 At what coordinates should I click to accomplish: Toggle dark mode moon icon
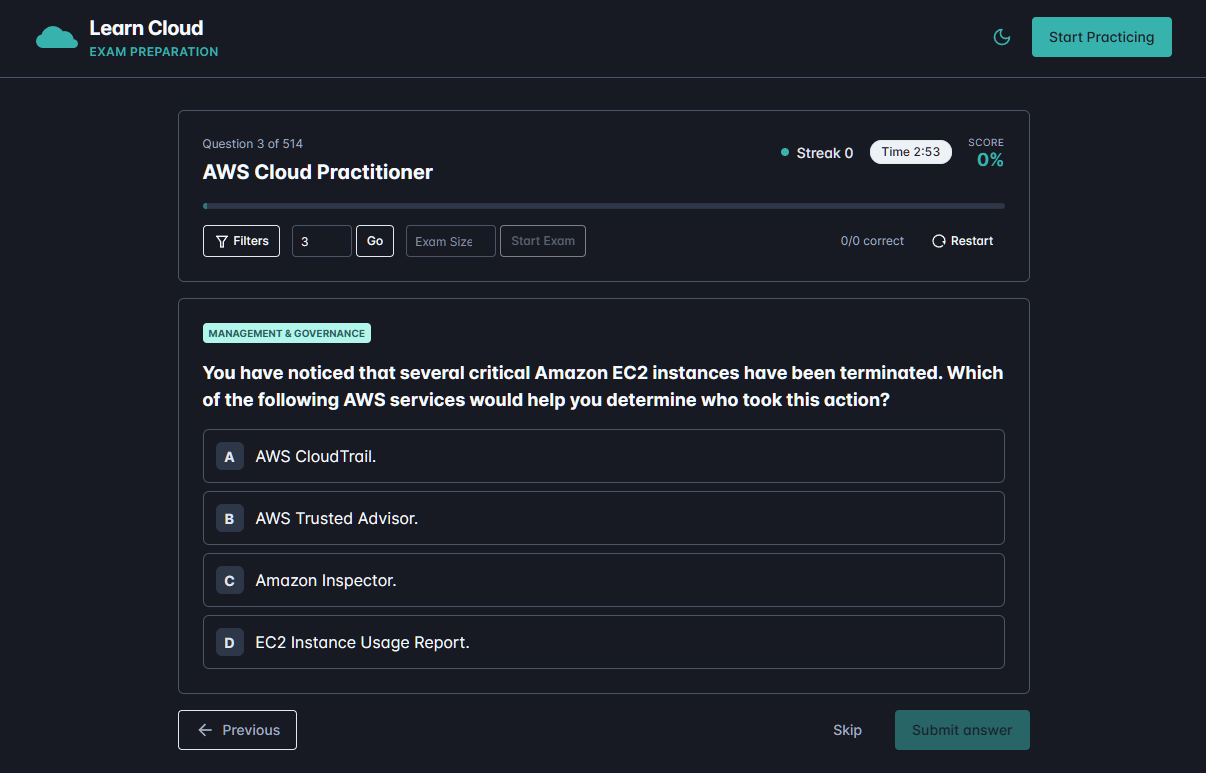(1002, 37)
